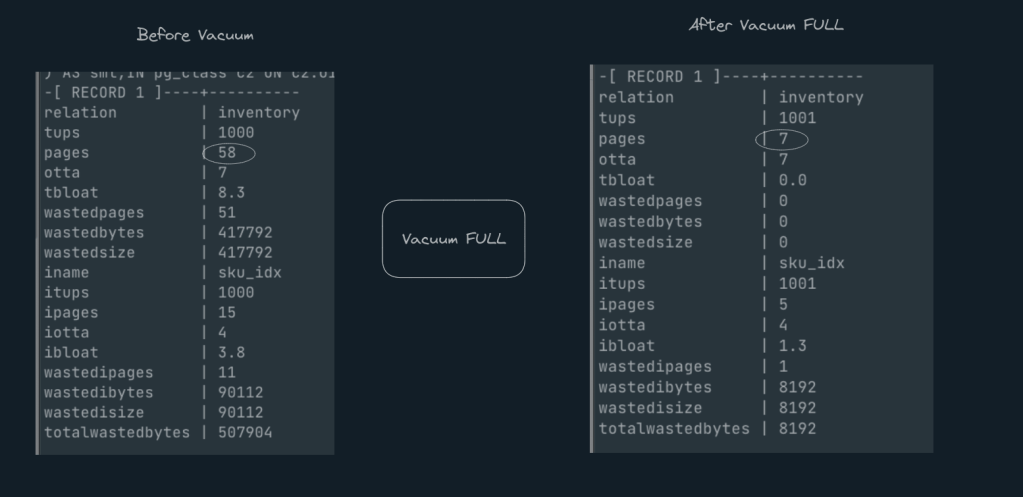
Task: Click the tups value 1000 before vacuum
Action: (236, 133)
